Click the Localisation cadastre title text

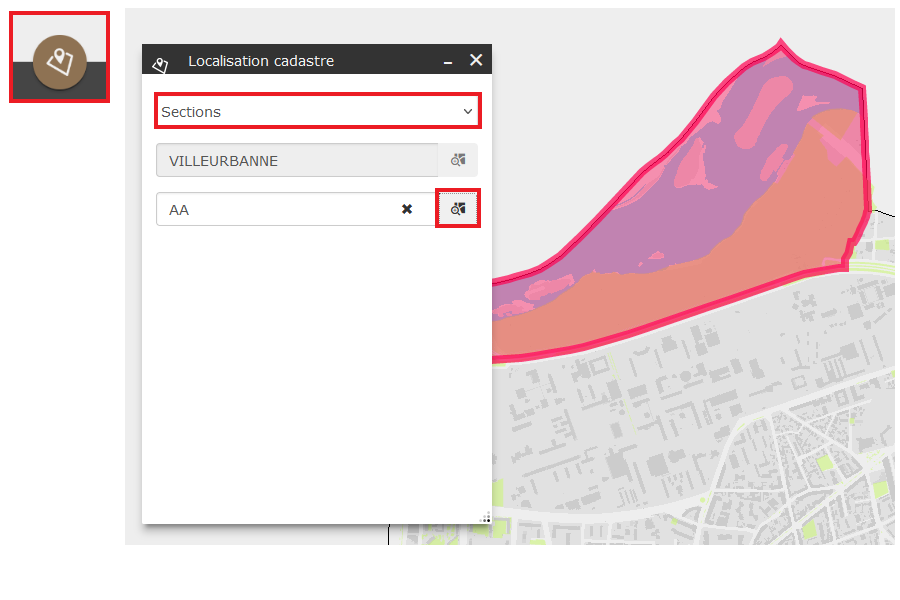pyautogui.click(x=261, y=61)
